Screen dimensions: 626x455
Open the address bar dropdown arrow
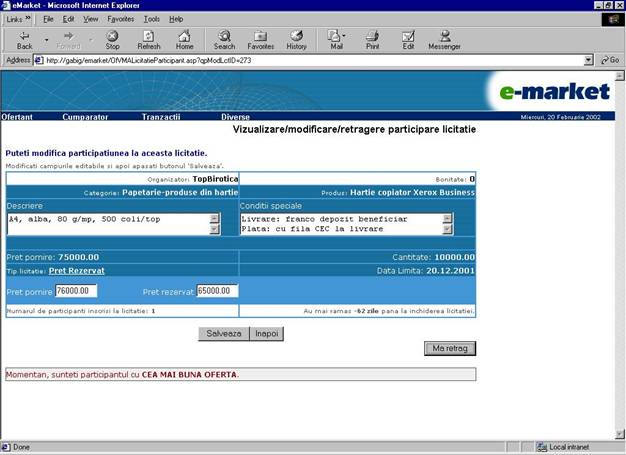[x=589, y=60]
